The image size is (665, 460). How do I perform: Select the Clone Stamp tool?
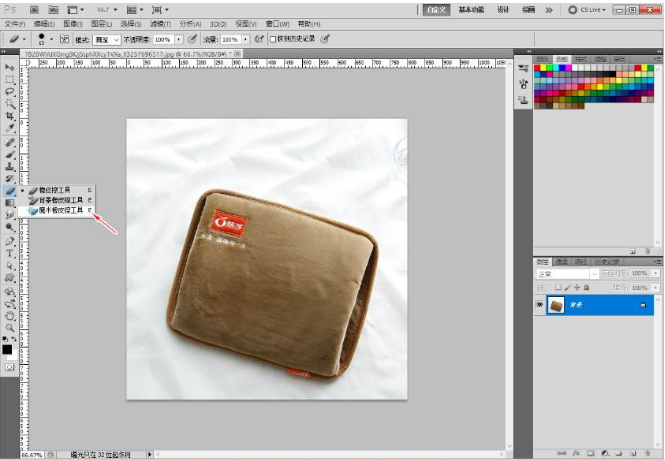pyautogui.click(x=9, y=167)
